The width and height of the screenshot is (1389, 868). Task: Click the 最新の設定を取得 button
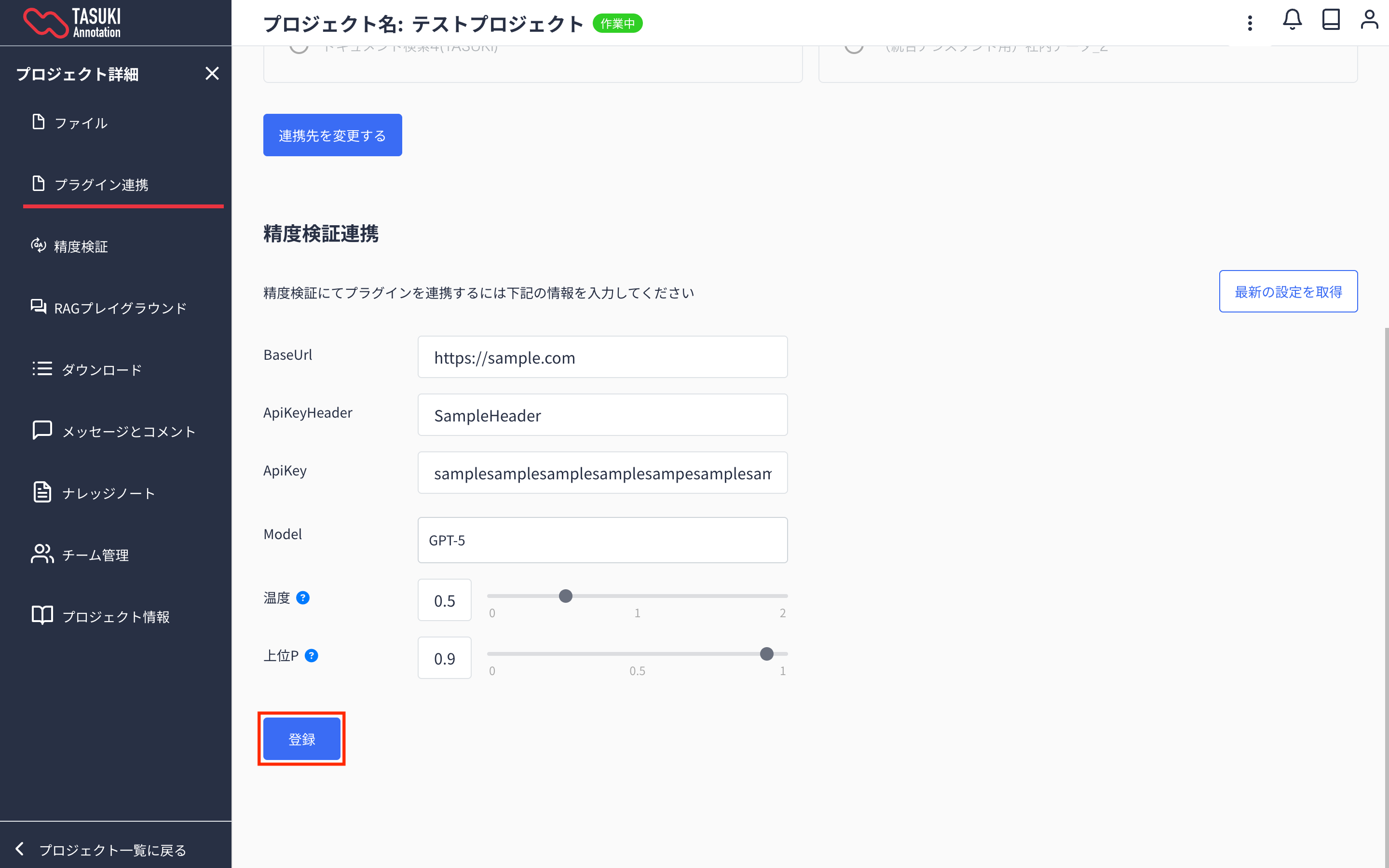1287,292
